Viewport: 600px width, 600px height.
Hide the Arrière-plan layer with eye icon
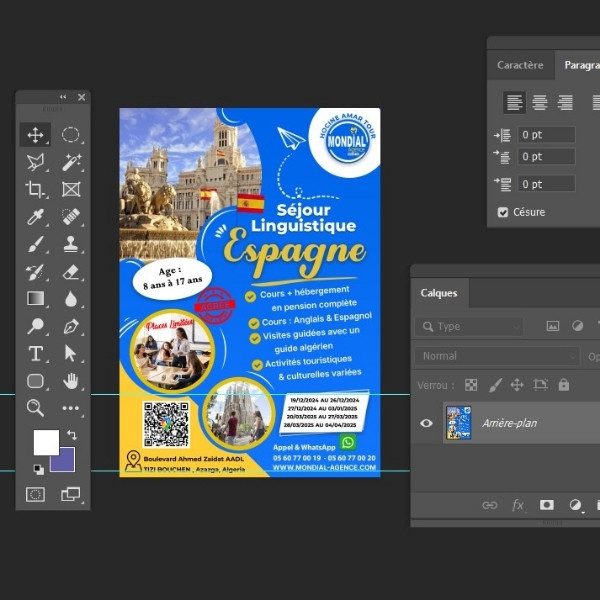427,423
